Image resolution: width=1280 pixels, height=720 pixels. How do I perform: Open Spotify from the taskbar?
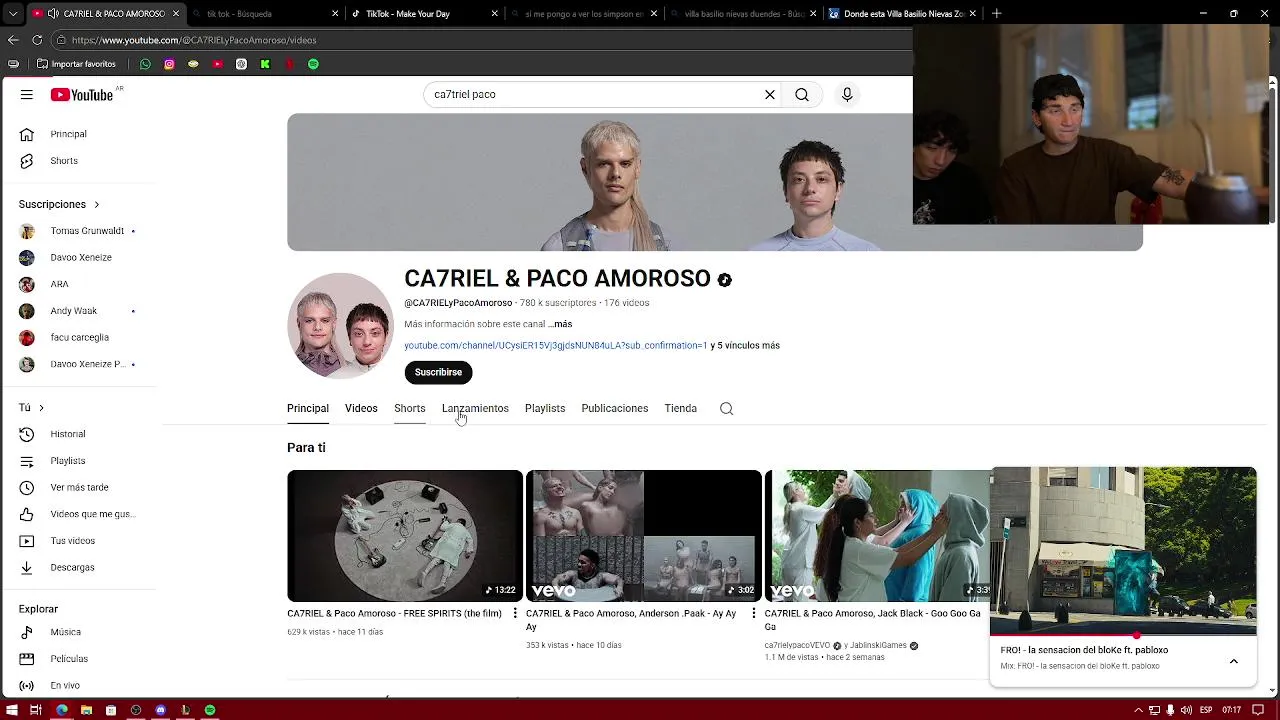pyautogui.click(x=210, y=710)
